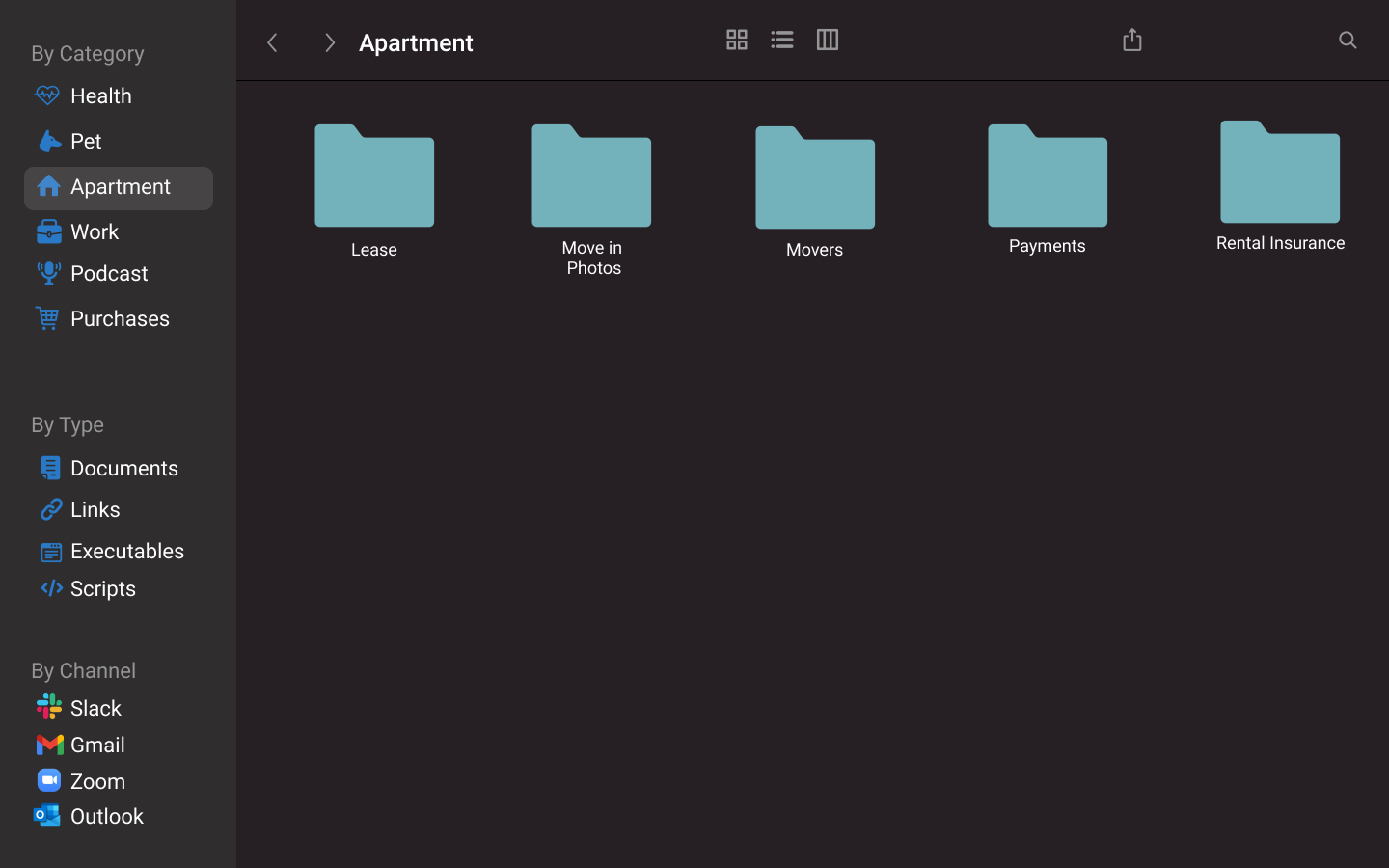Click the Apartment window title
Image resolution: width=1389 pixels, height=868 pixels.
point(417,42)
